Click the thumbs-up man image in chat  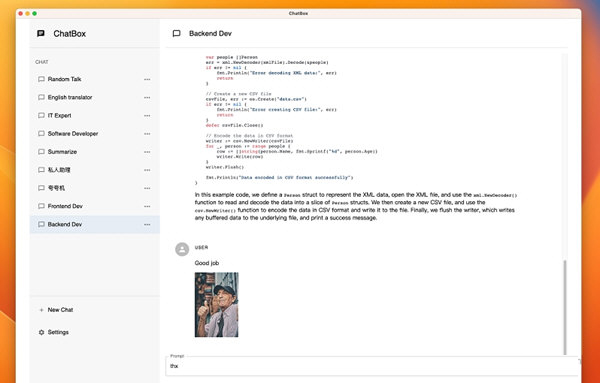tap(217, 305)
